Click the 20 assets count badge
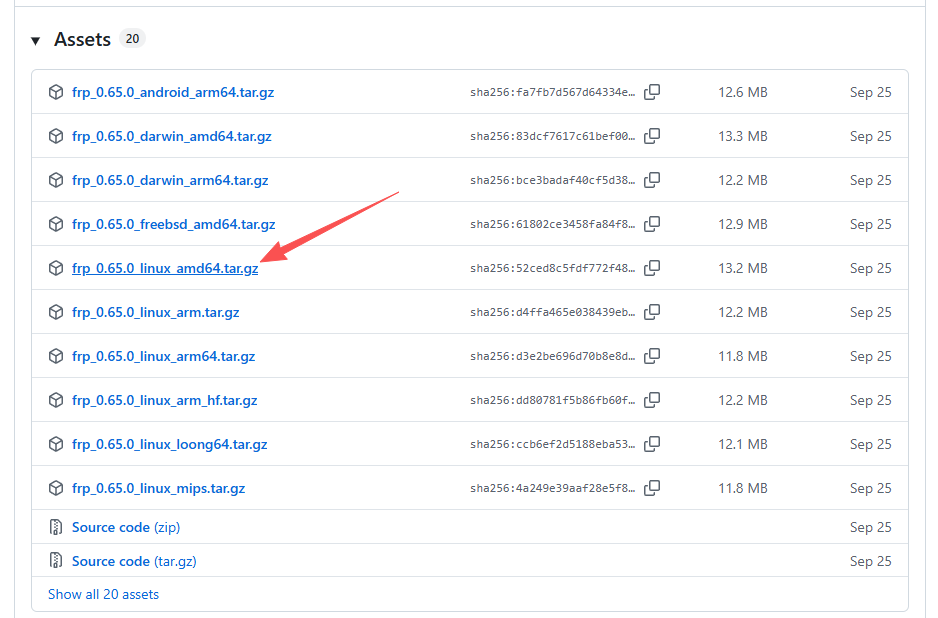This screenshot has width=938, height=618. [131, 38]
